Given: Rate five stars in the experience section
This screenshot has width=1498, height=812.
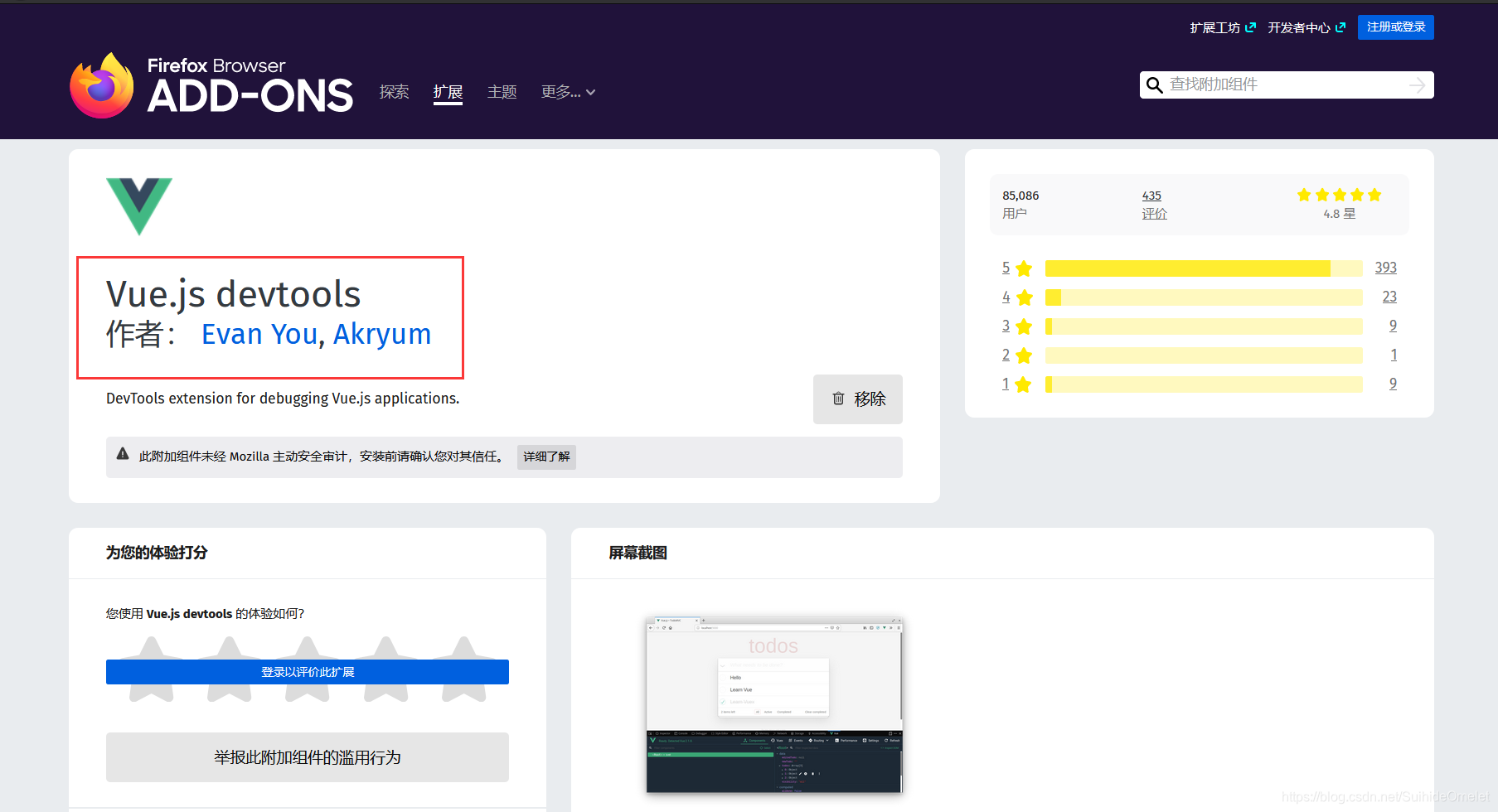Looking at the screenshot, I should point(463,669).
